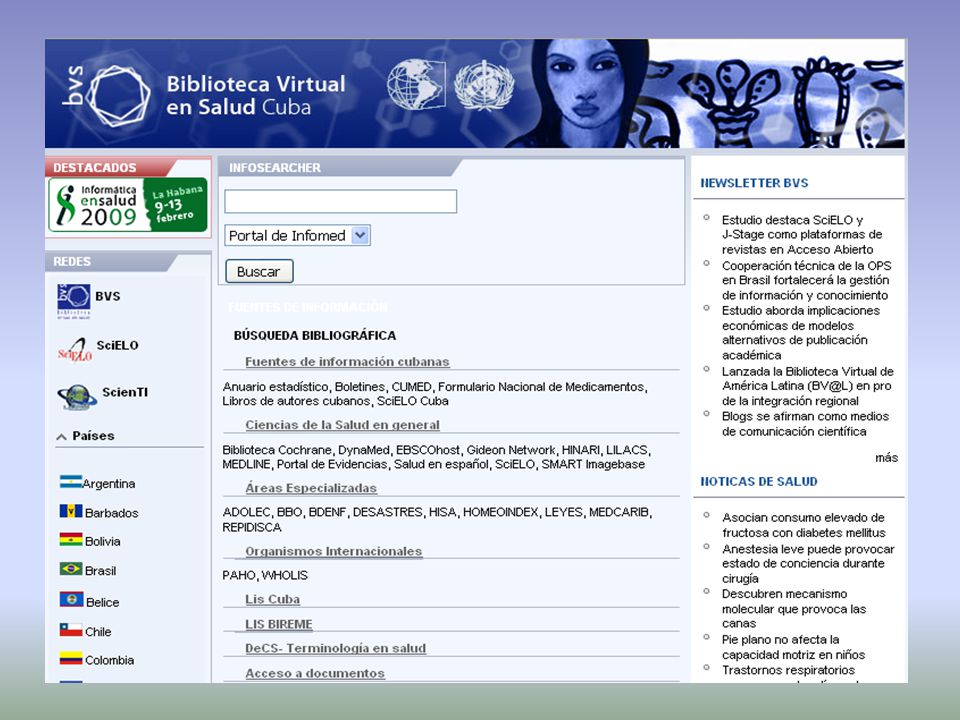
Task: Open 'Lanzada la Biblioteca Virtual' article
Action: 808,386
